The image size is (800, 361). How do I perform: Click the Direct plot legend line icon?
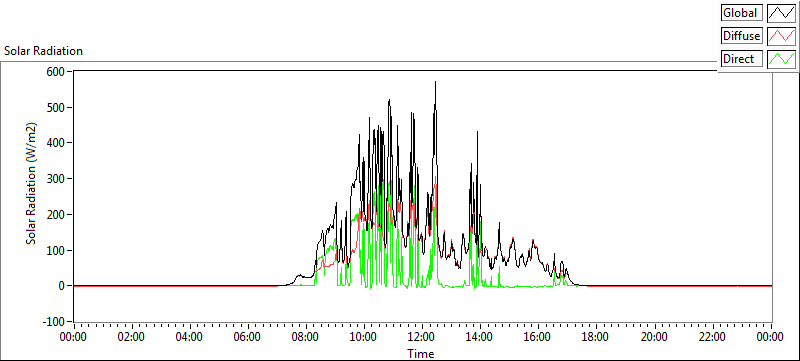pos(781,59)
